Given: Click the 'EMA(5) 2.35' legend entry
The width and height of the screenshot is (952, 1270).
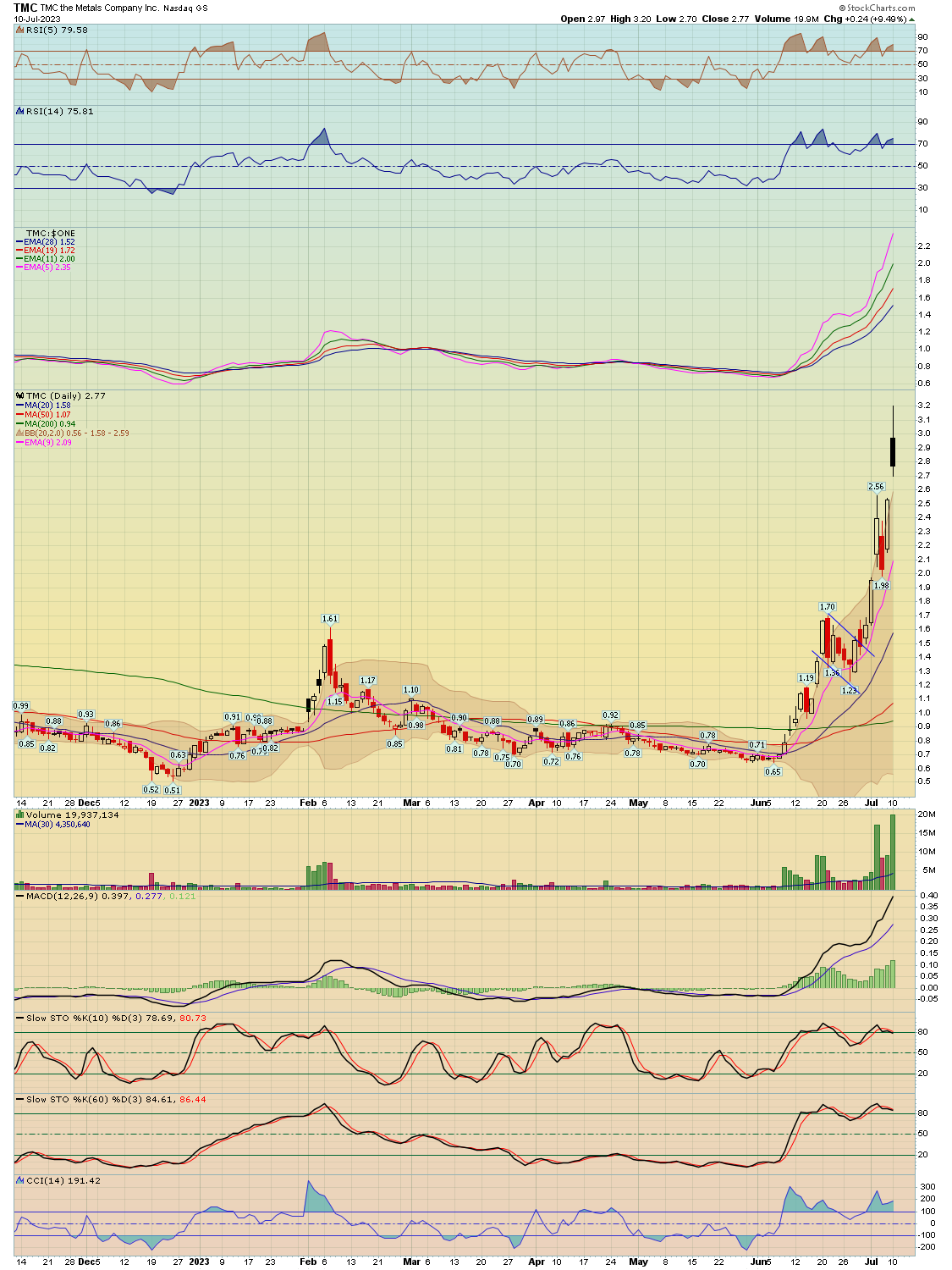Looking at the screenshot, I should [x=48, y=268].
